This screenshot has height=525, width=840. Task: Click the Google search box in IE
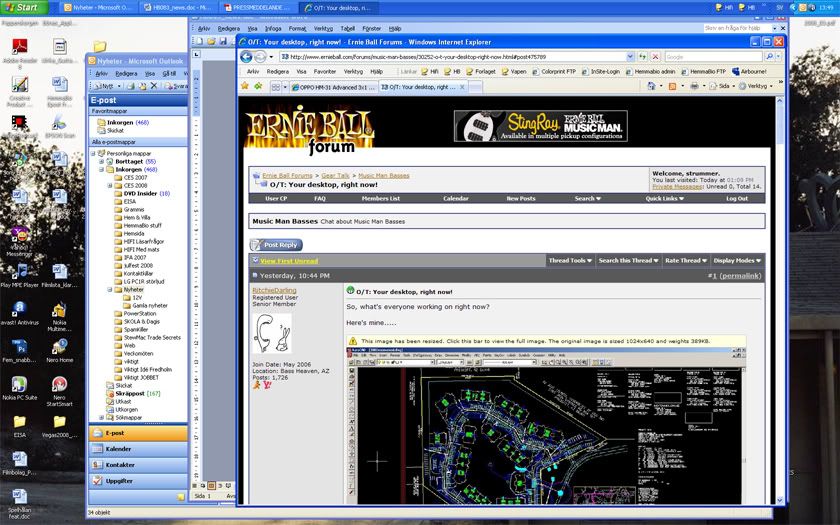pos(713,56)
